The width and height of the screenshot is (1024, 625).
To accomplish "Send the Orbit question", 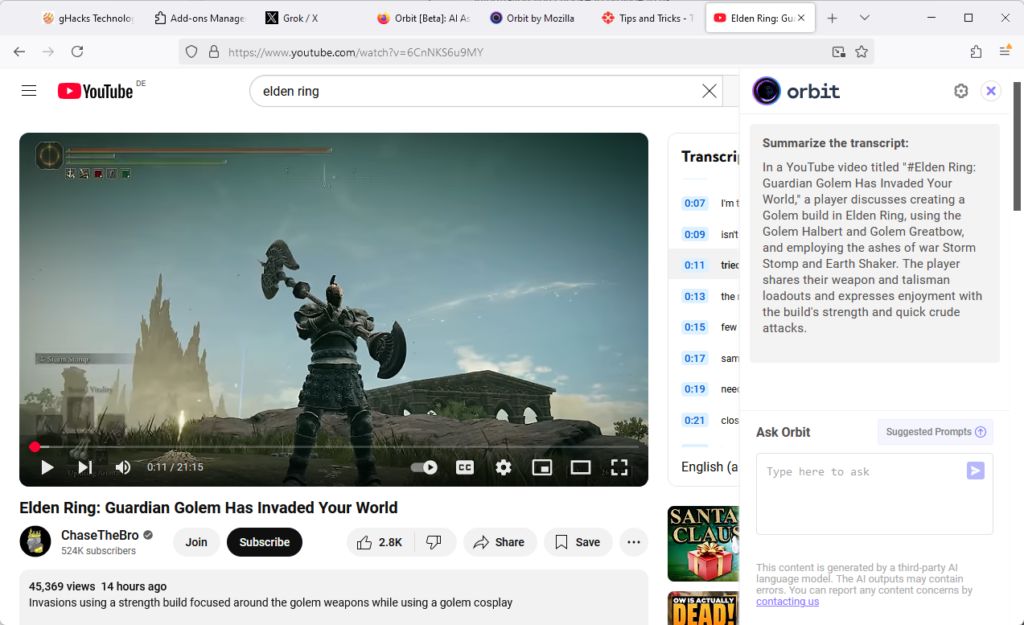I will (975, 470).
